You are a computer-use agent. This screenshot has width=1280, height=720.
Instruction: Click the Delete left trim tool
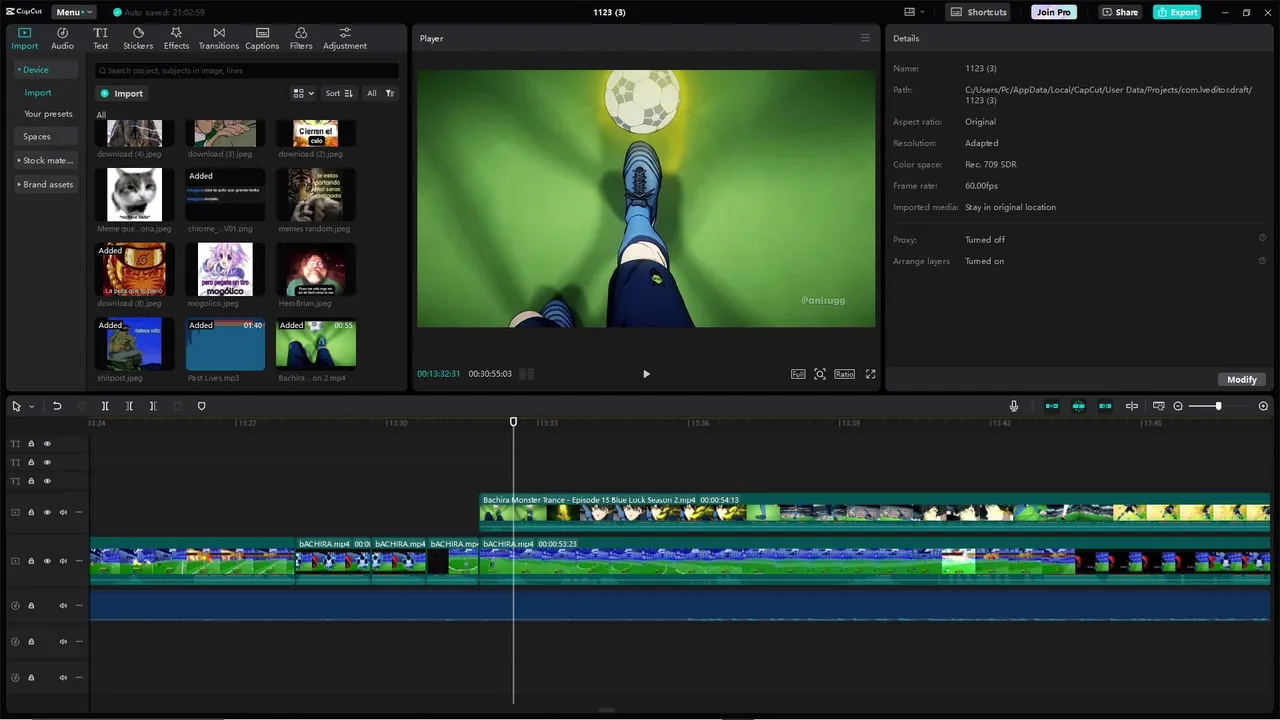pos(129,406)
